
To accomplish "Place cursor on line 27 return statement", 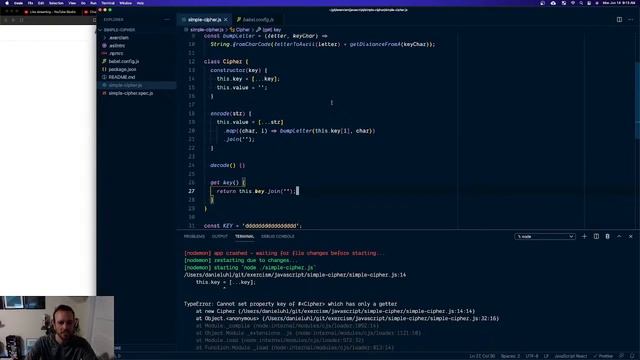I will tap(256, 191).
